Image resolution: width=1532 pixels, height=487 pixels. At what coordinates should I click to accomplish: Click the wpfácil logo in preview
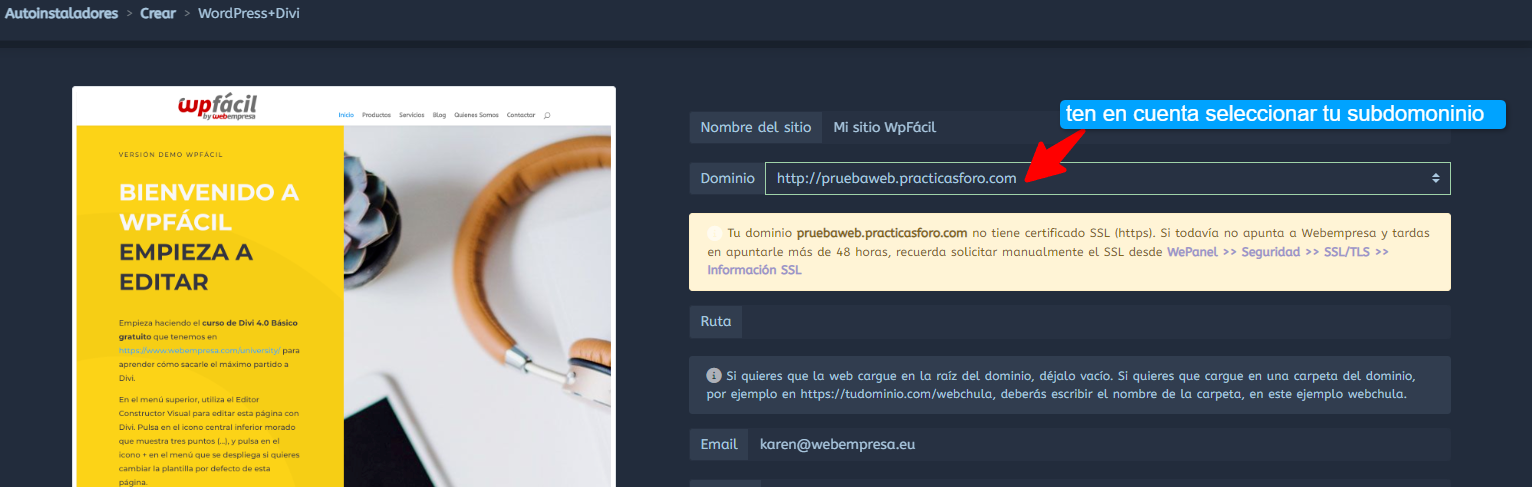[x=216, y=108]
